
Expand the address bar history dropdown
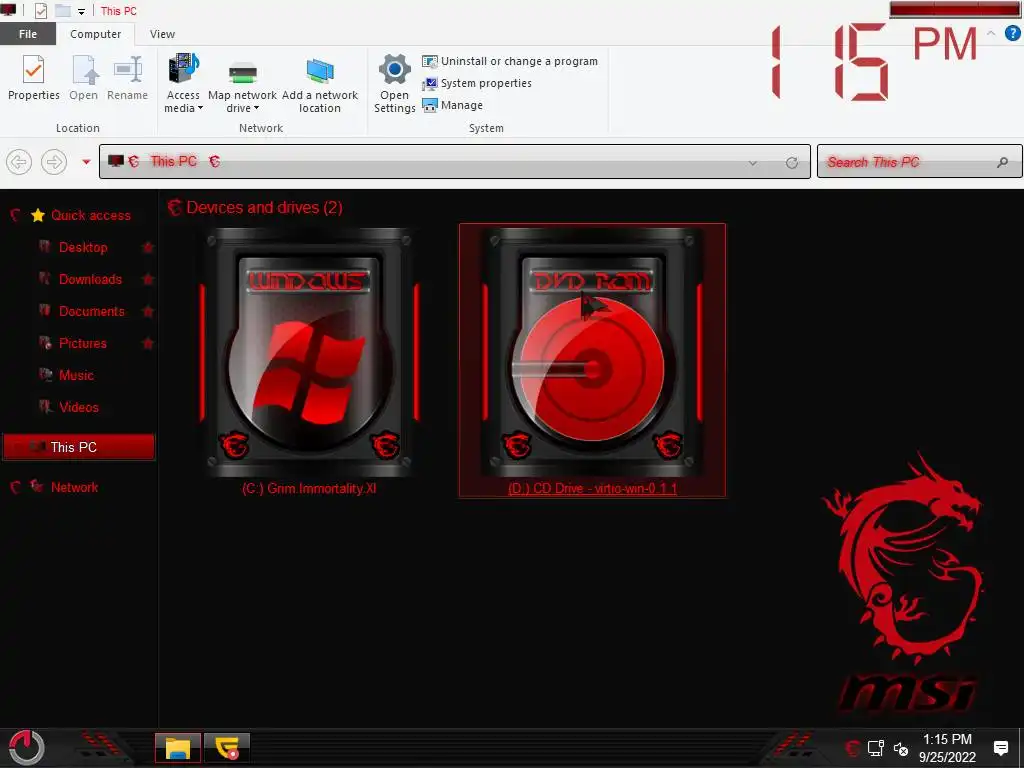753,163
